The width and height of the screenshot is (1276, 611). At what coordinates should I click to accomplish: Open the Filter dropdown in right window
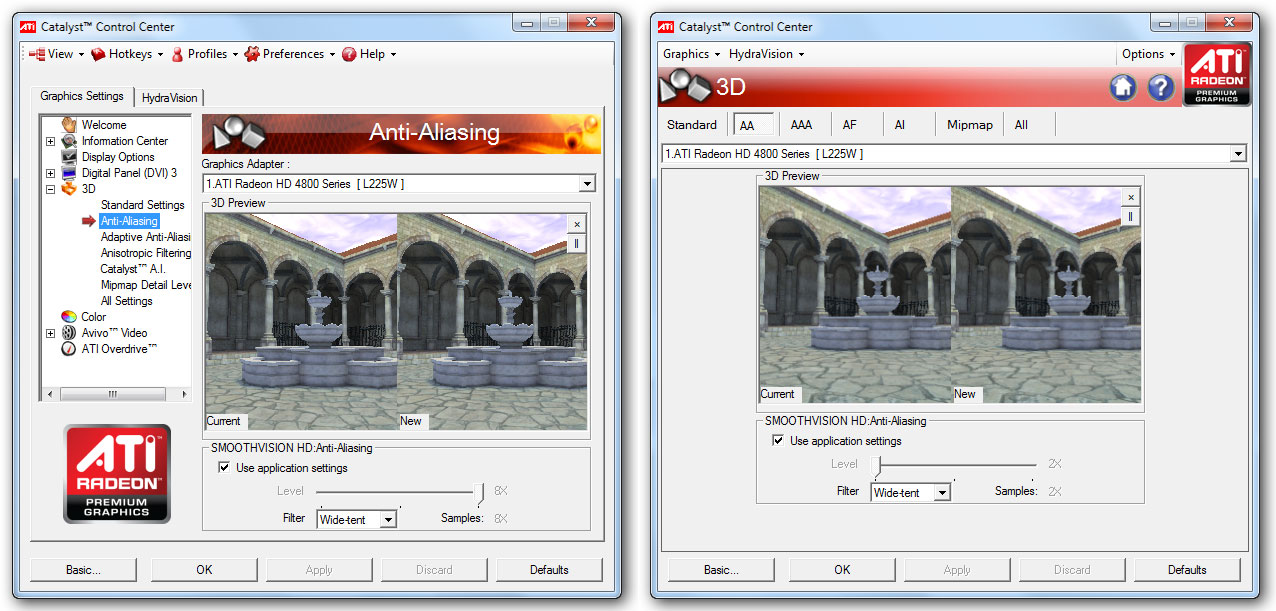click(x=941, y=492)
